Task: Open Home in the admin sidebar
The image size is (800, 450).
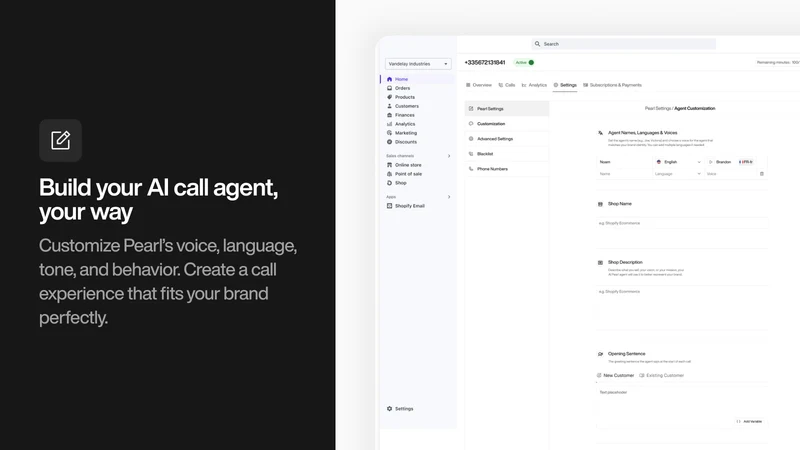Action: pos(417,79)
